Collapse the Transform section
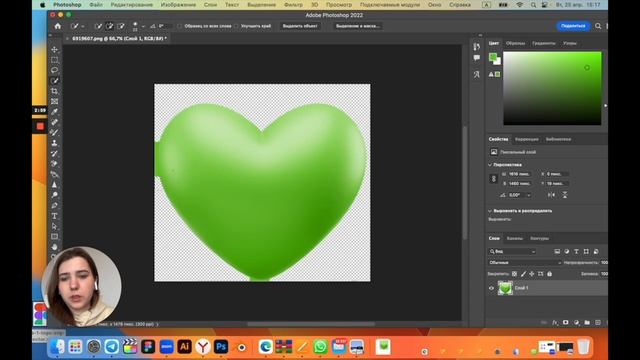 490,165
